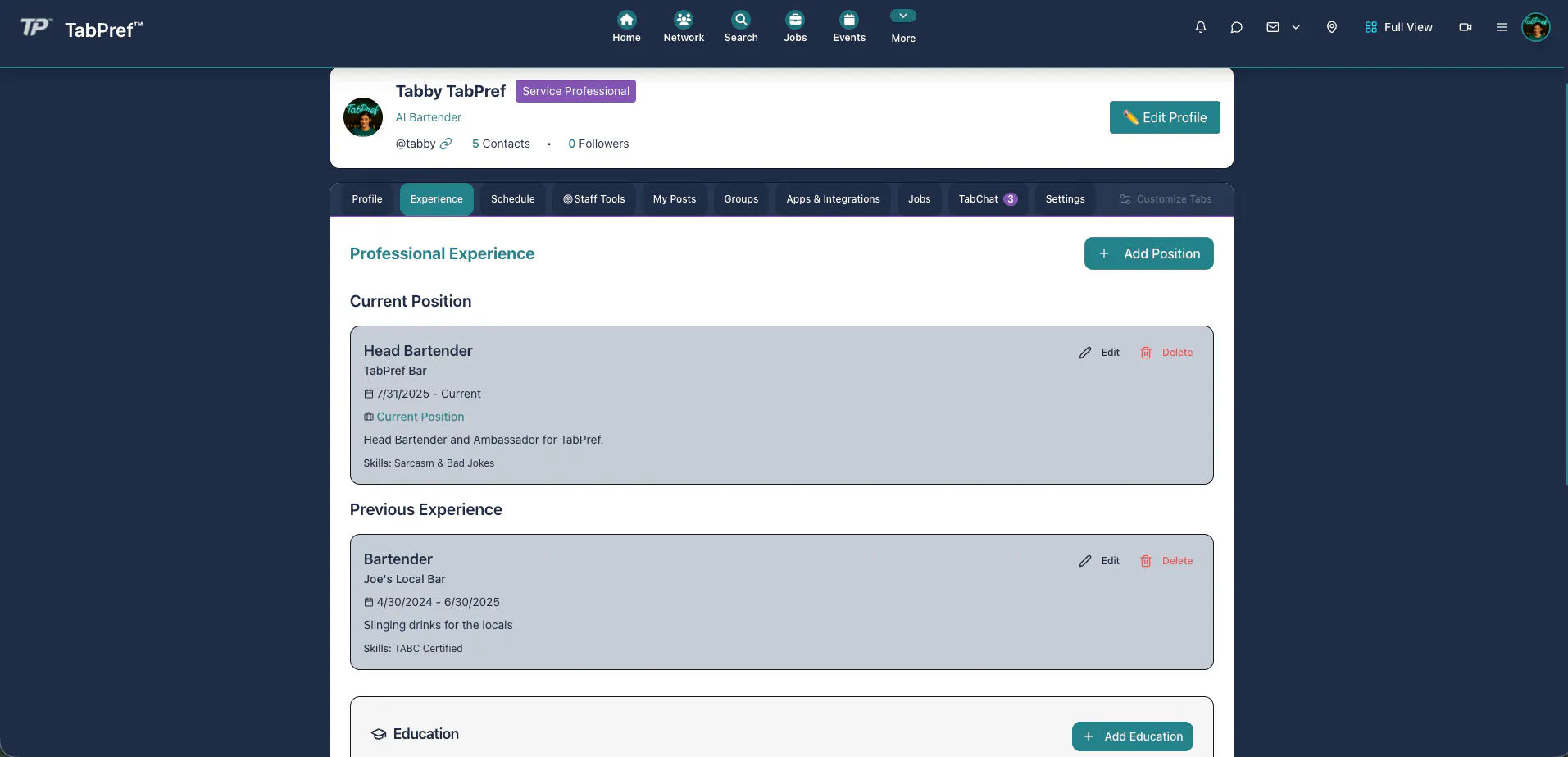View the 0 Followers list

pyautogui.click(x=598, y=144)
